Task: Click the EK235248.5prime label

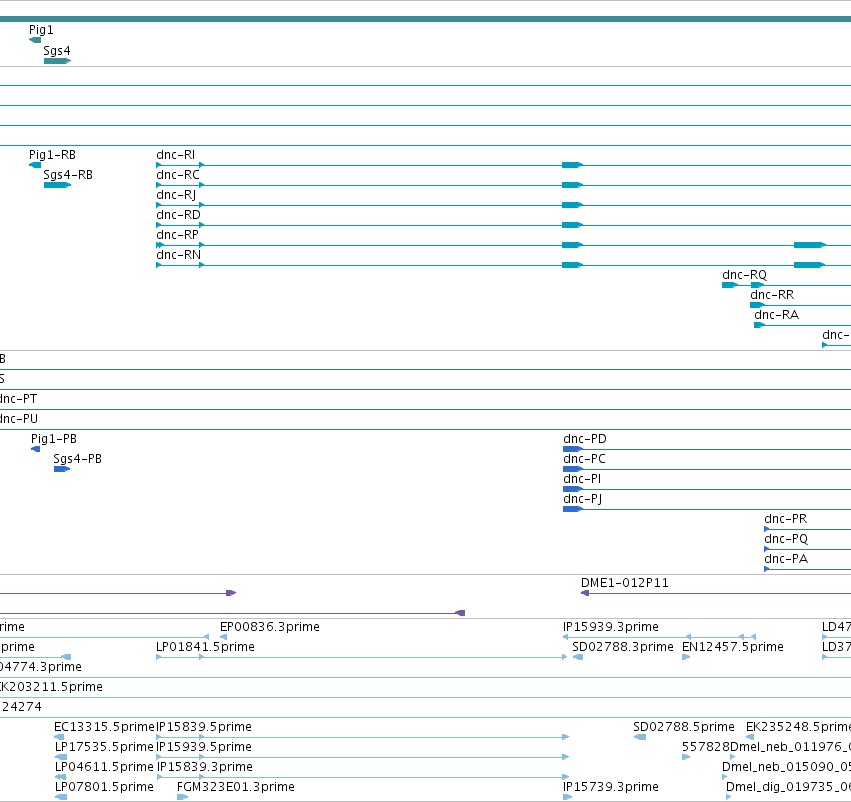Action: (798, 727)
